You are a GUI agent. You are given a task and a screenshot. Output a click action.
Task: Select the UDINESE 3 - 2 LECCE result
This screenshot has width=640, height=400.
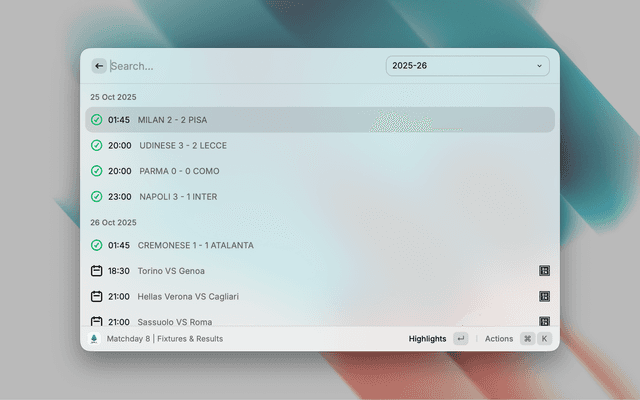click(183, 146)
